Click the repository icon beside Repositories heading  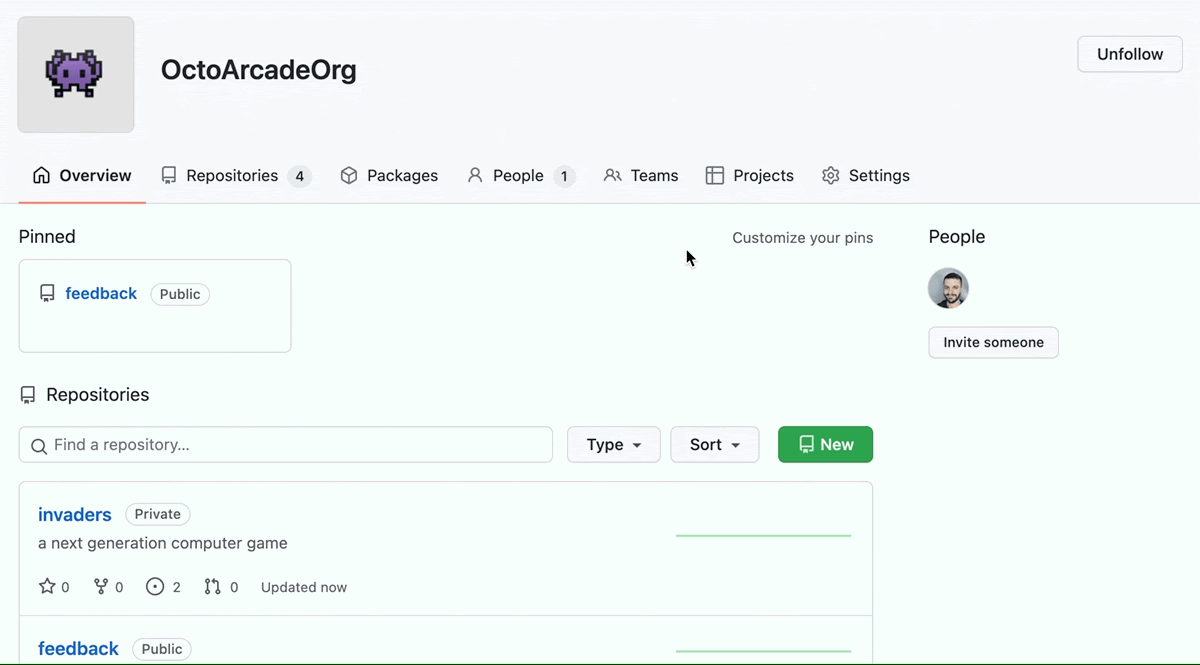(28, 395)
